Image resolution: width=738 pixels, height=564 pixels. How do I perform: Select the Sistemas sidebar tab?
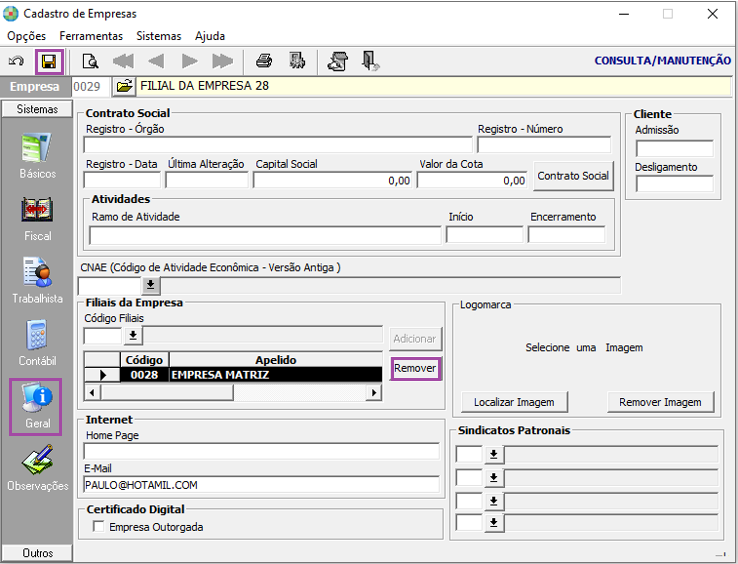(37, 109)
